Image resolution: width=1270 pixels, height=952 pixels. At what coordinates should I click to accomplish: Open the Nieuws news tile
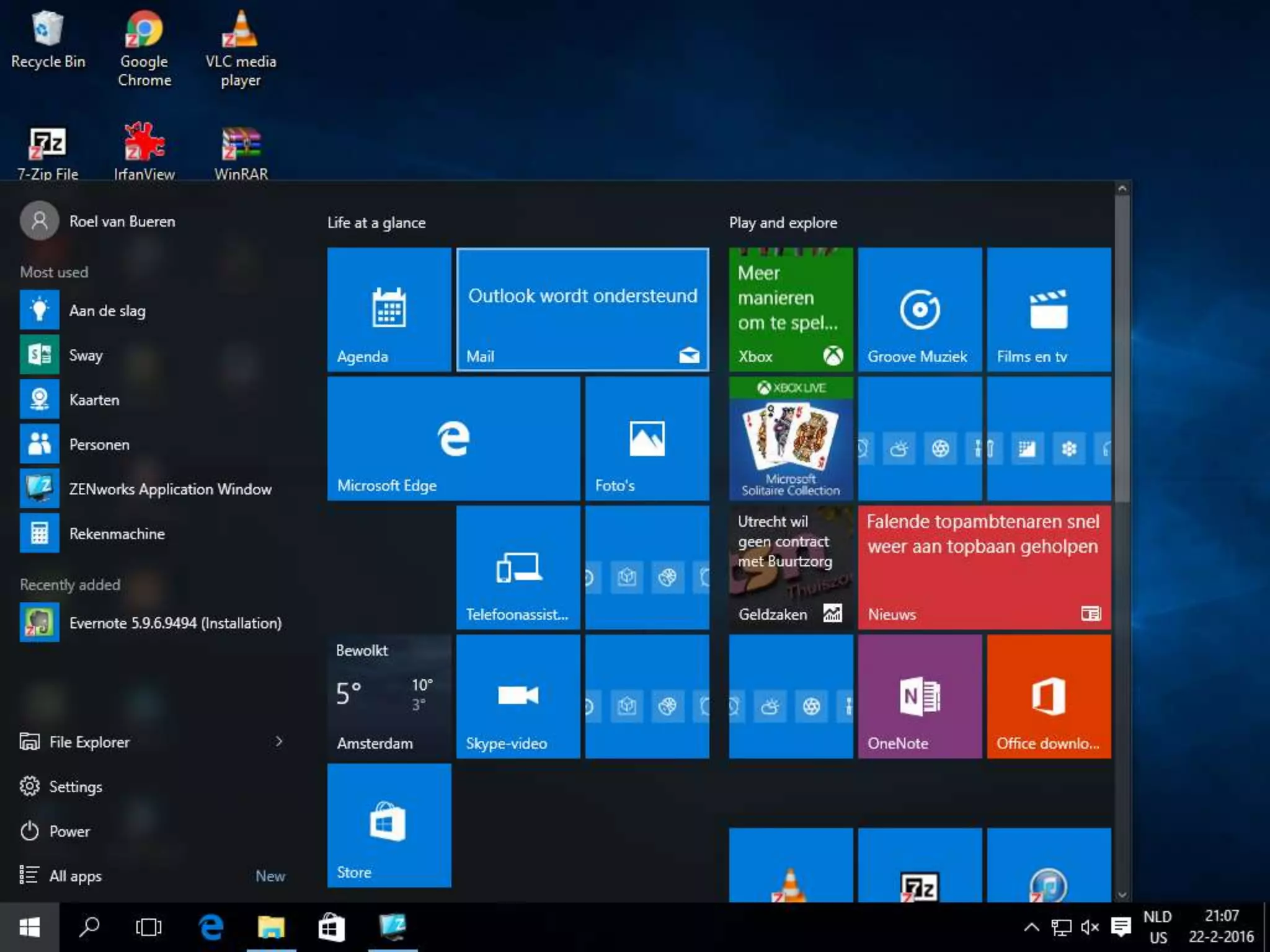(x=984, y=567)
